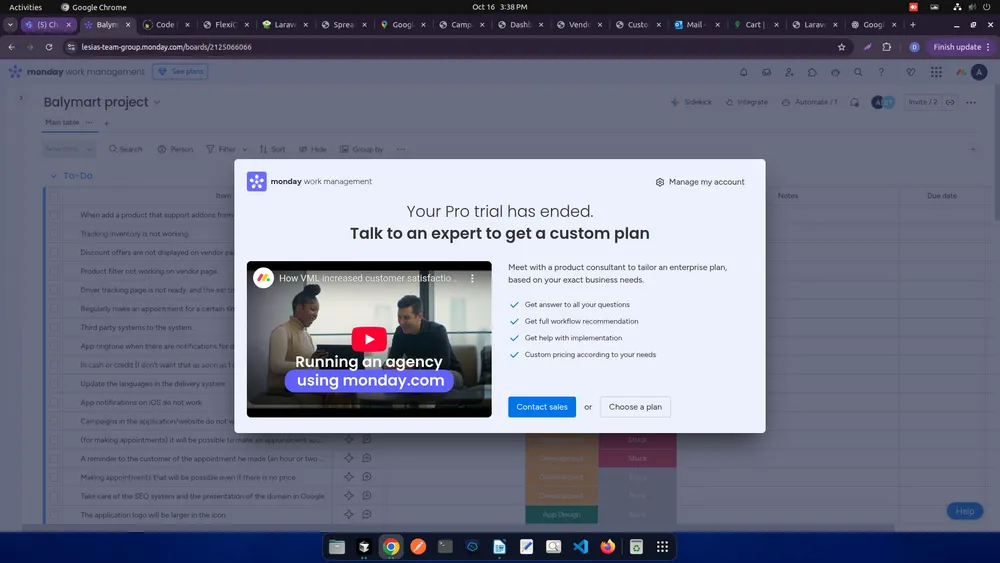Screen dimensions: 1000x563
Task: Expand the Balymart project name dropdown
Action: pyautogui.click(x=157, y=102)
